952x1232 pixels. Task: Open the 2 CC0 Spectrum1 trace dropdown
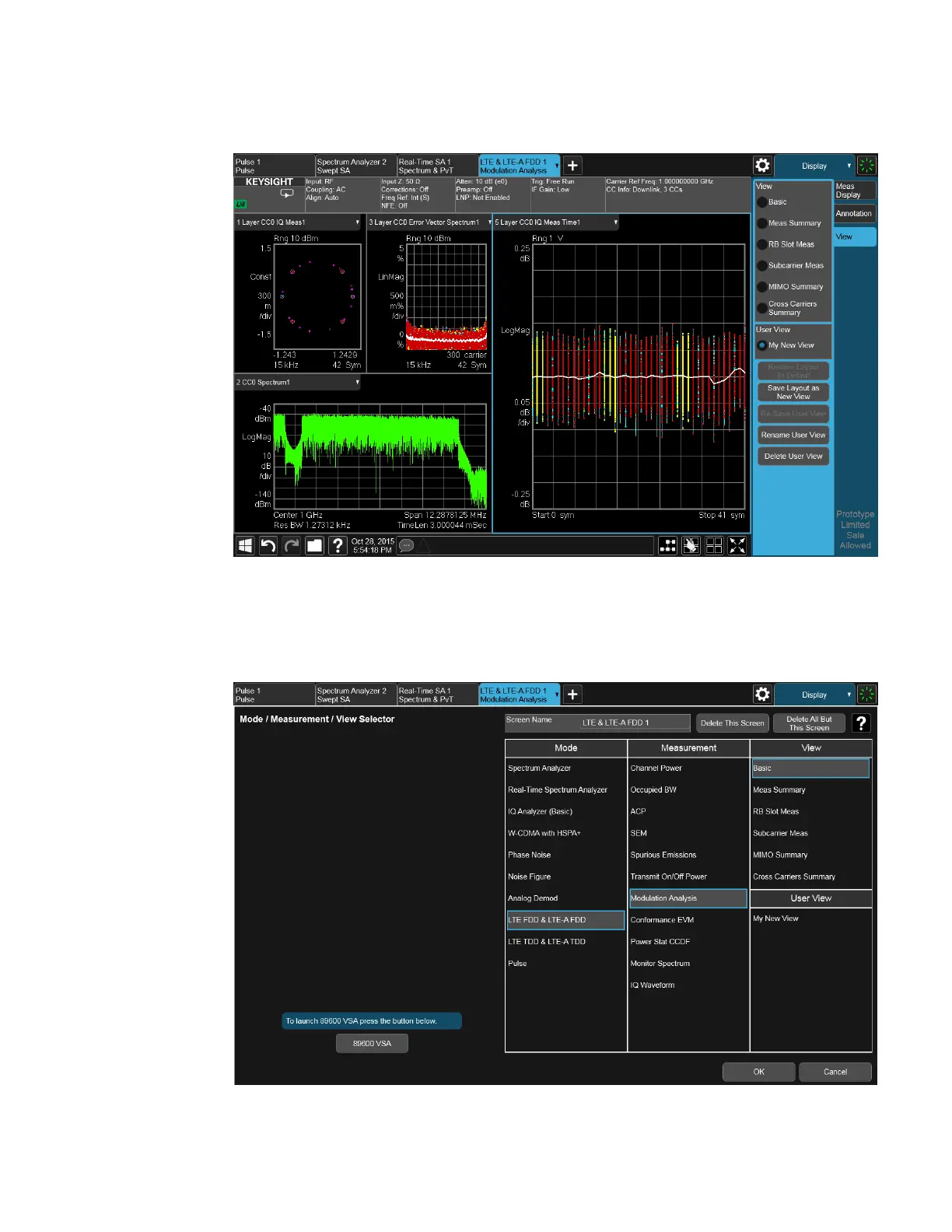(x=357, y=383)
